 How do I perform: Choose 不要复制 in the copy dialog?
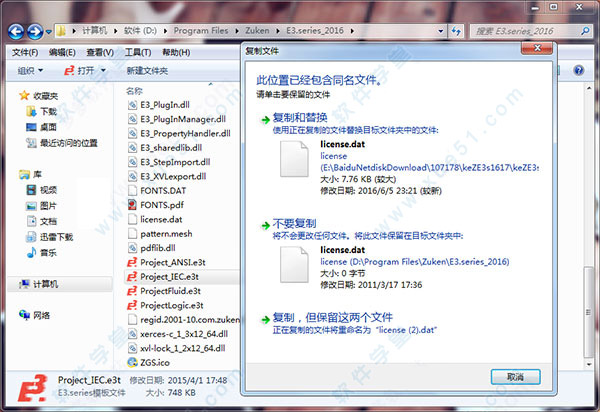(x=294, y=223)
